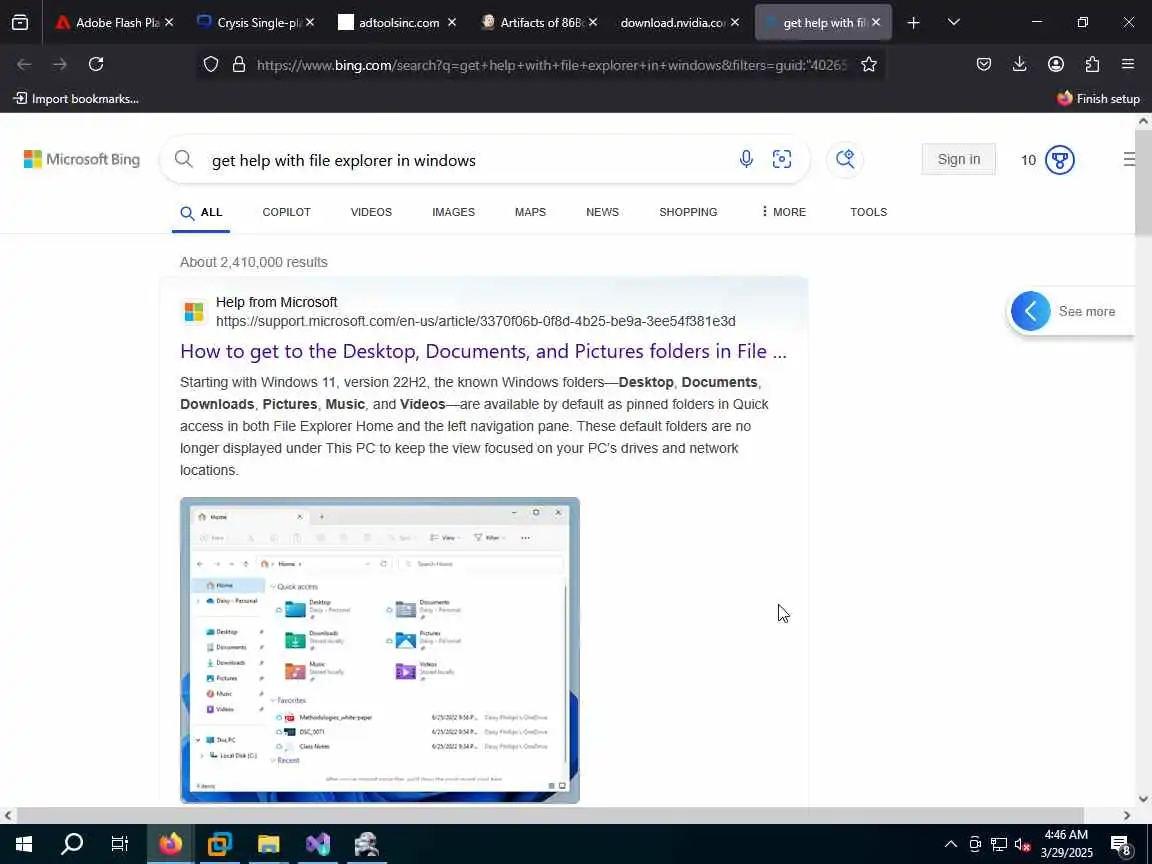Viewport: 1152px width, 864px height.
Task: Open VirtualBox icon on taskbar
Action: pyautogui.click(x=220, y=844)
